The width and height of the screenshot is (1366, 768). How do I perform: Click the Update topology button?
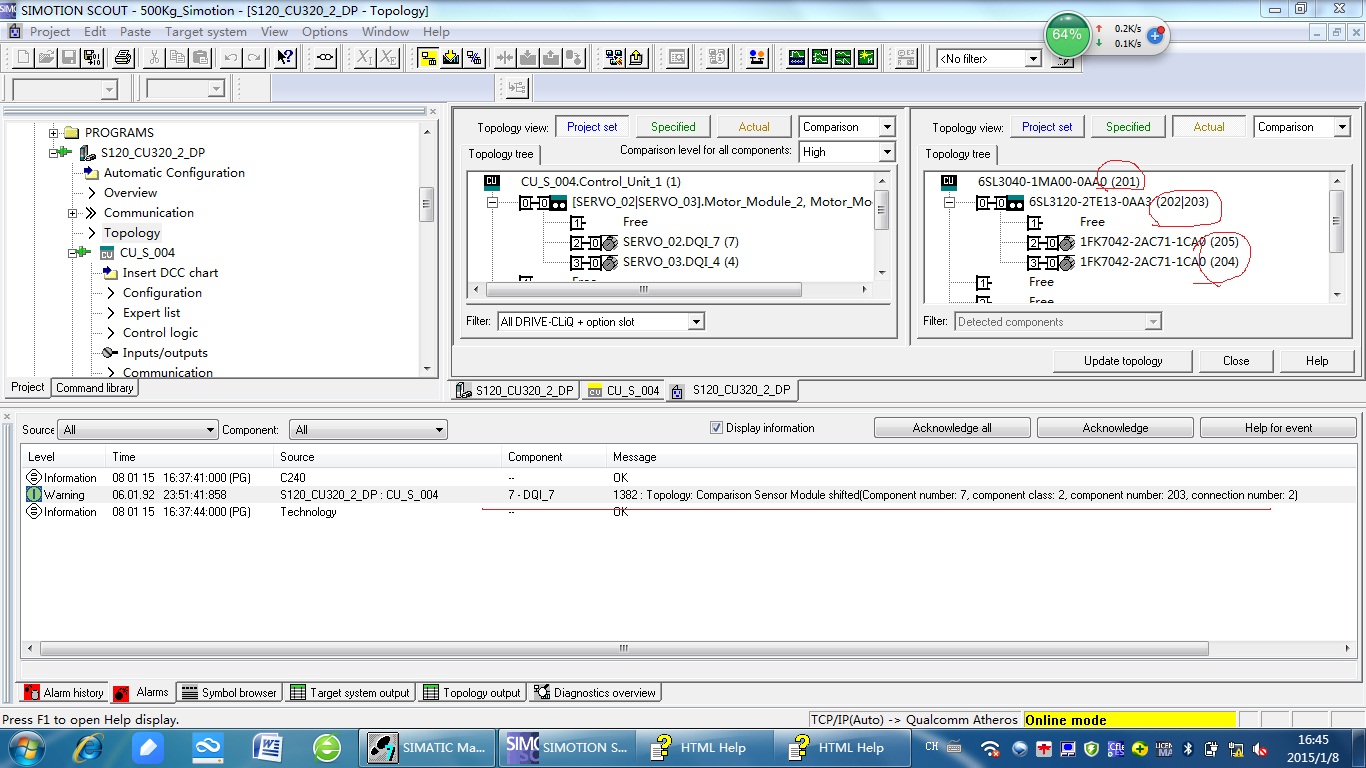point(1123,361)
